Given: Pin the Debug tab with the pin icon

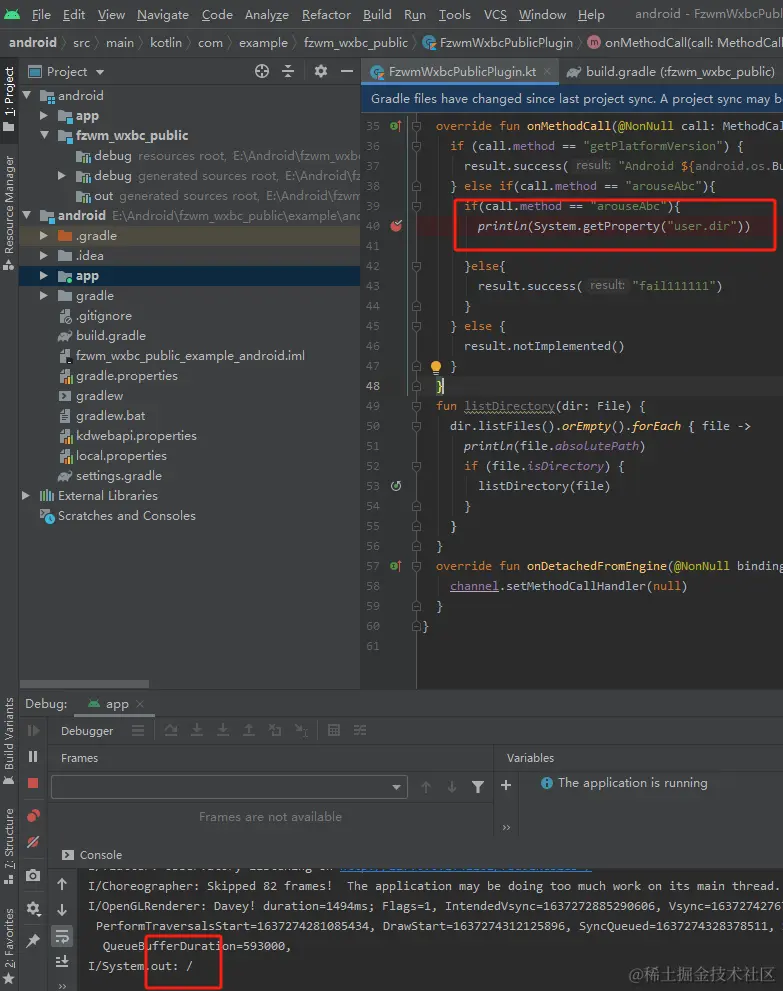Looking at the screenshot, I should (x=33, y=941).
